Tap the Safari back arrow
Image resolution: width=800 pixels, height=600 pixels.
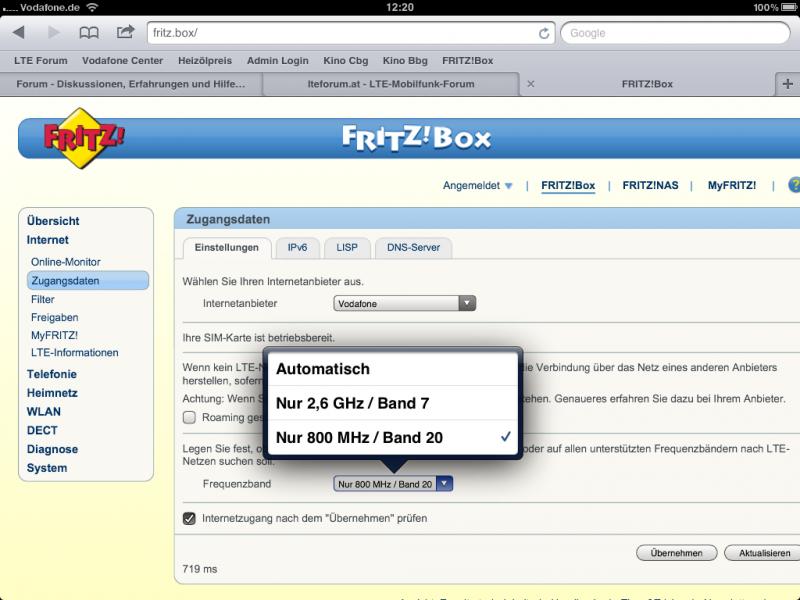coord(19,33)
